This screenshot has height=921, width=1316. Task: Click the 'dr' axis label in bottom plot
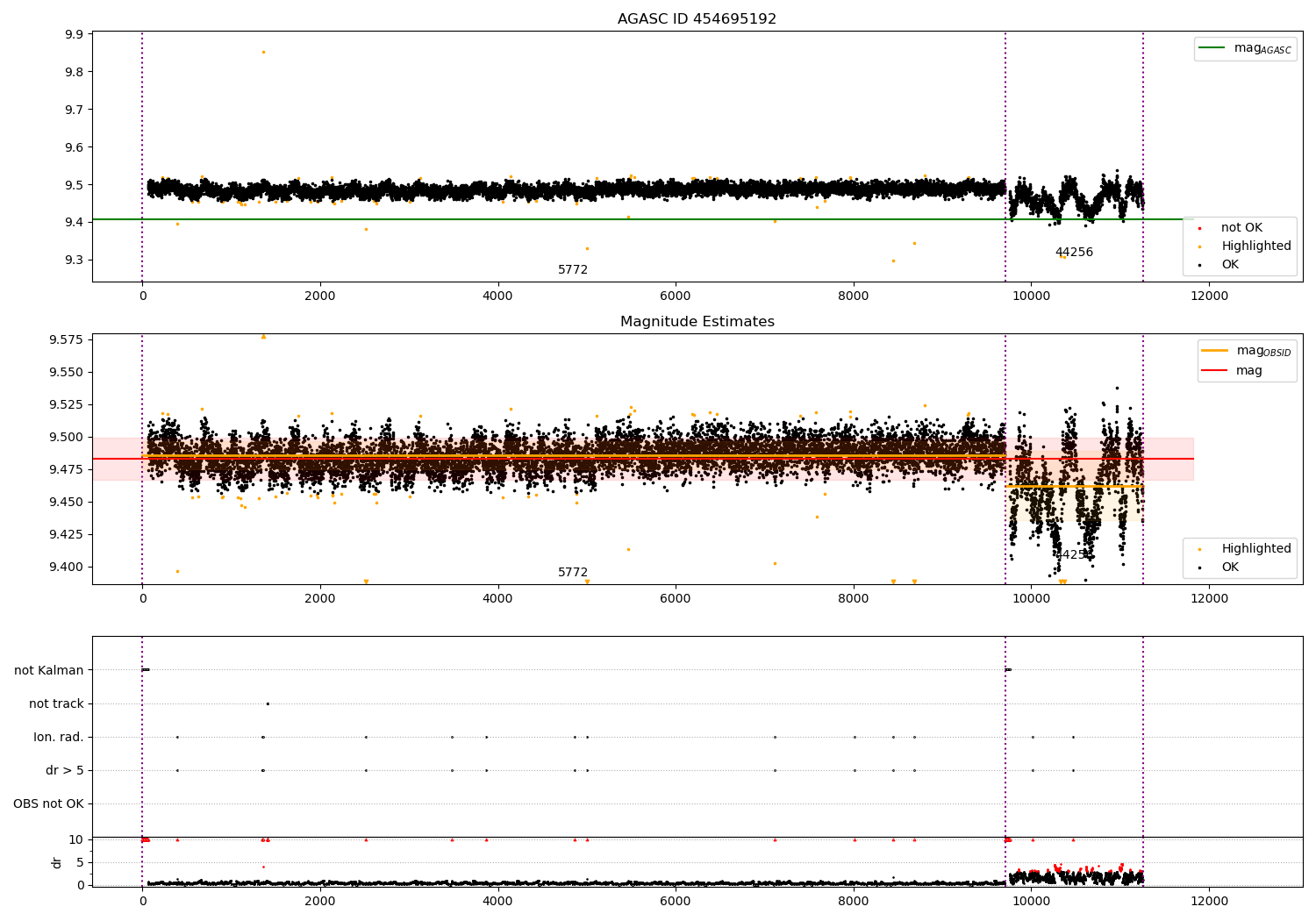click(57, 862)
